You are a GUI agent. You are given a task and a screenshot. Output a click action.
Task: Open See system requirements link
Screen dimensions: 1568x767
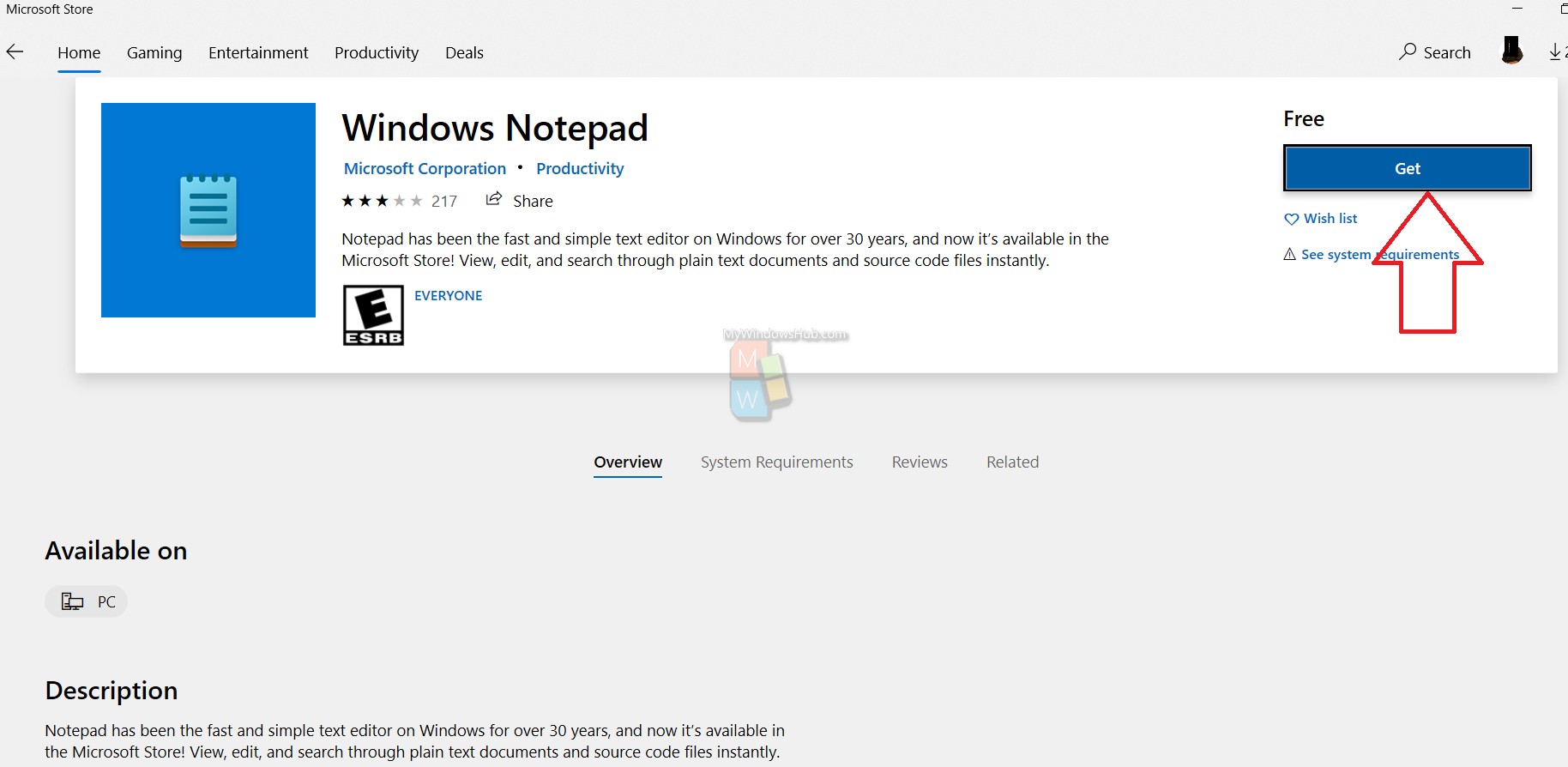click(x=1372, y=255)
